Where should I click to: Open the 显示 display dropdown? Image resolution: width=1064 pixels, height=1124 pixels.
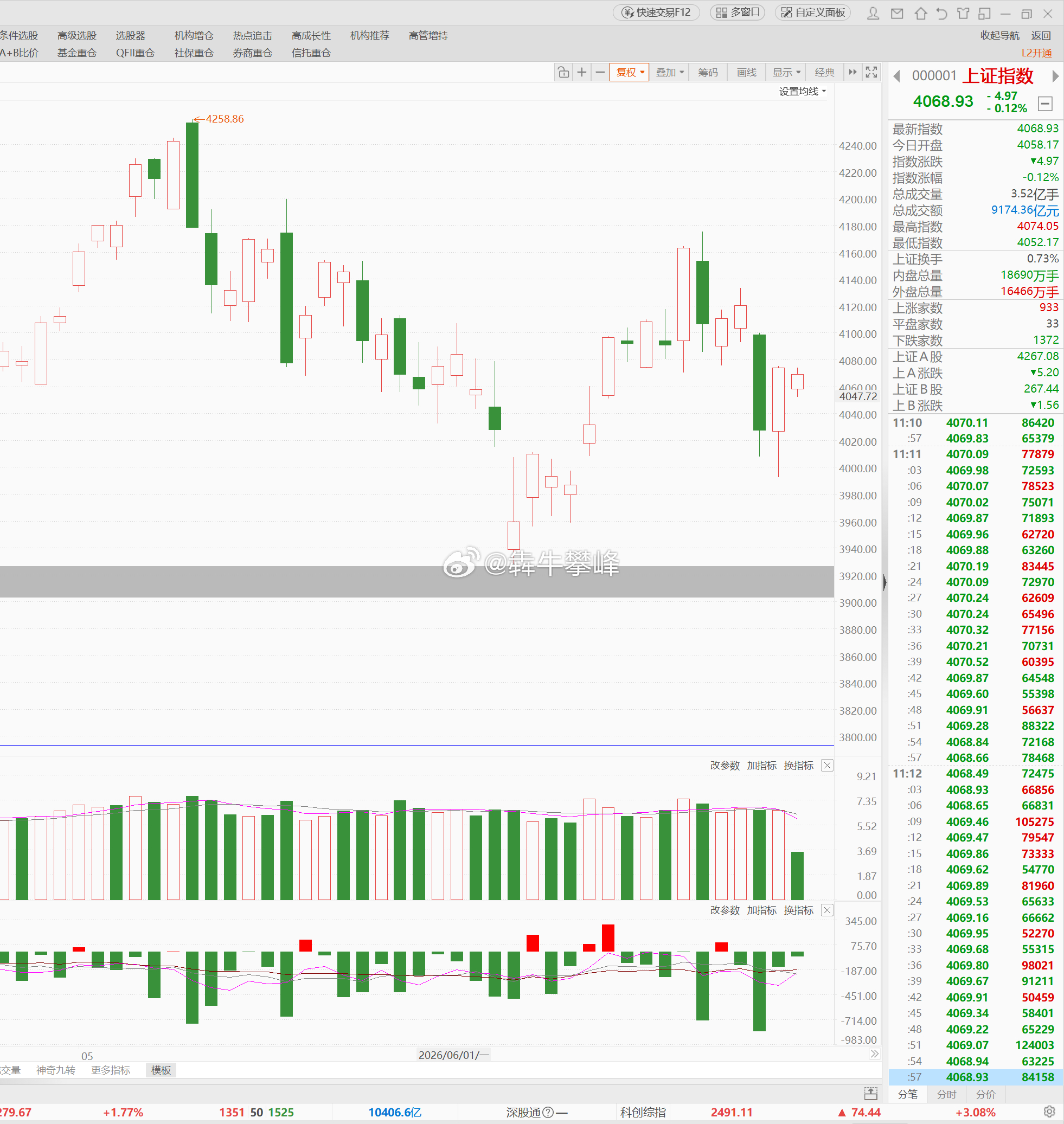tap(786, 72)
